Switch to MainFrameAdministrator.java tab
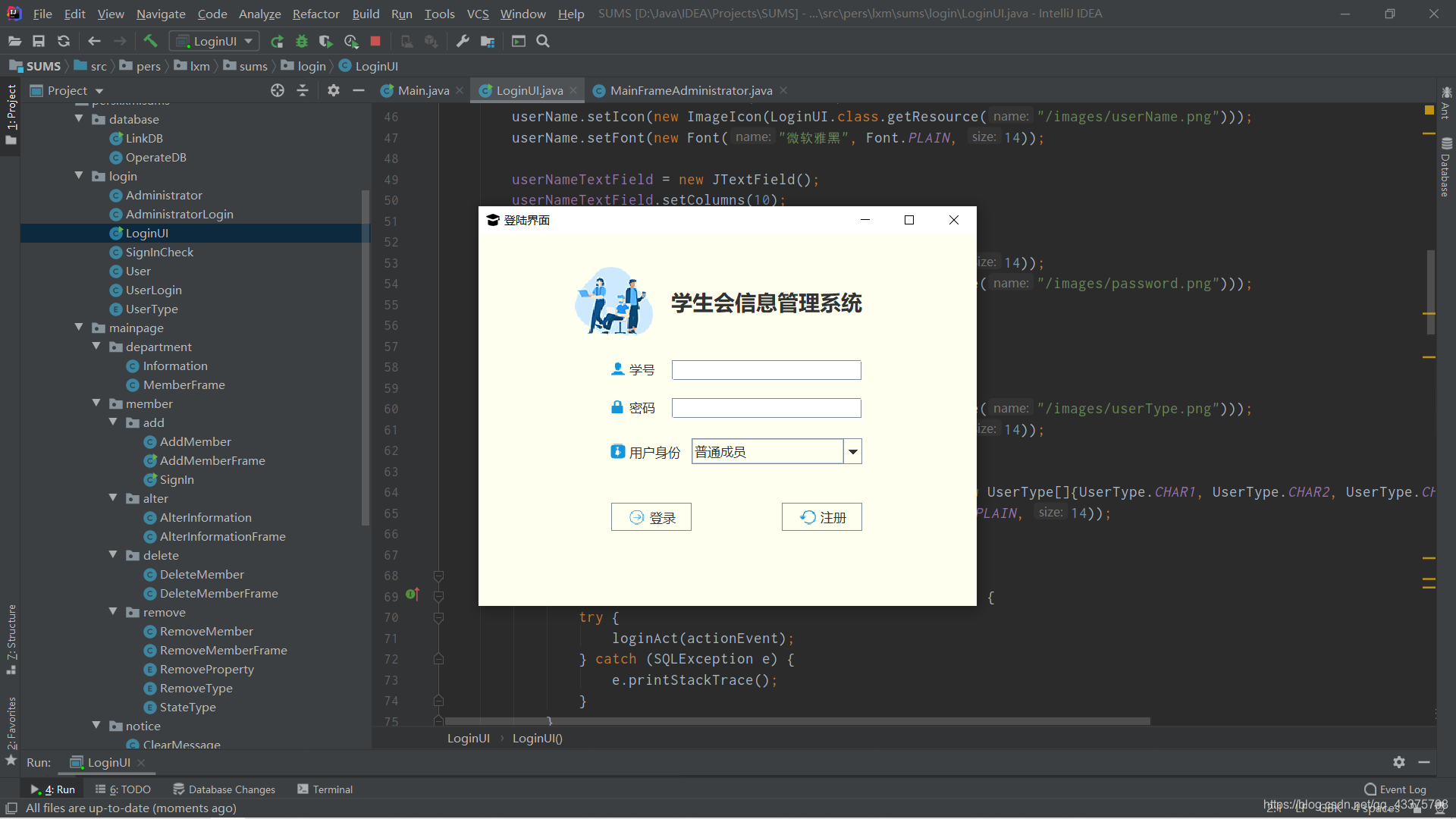 (x=690, y=90)
